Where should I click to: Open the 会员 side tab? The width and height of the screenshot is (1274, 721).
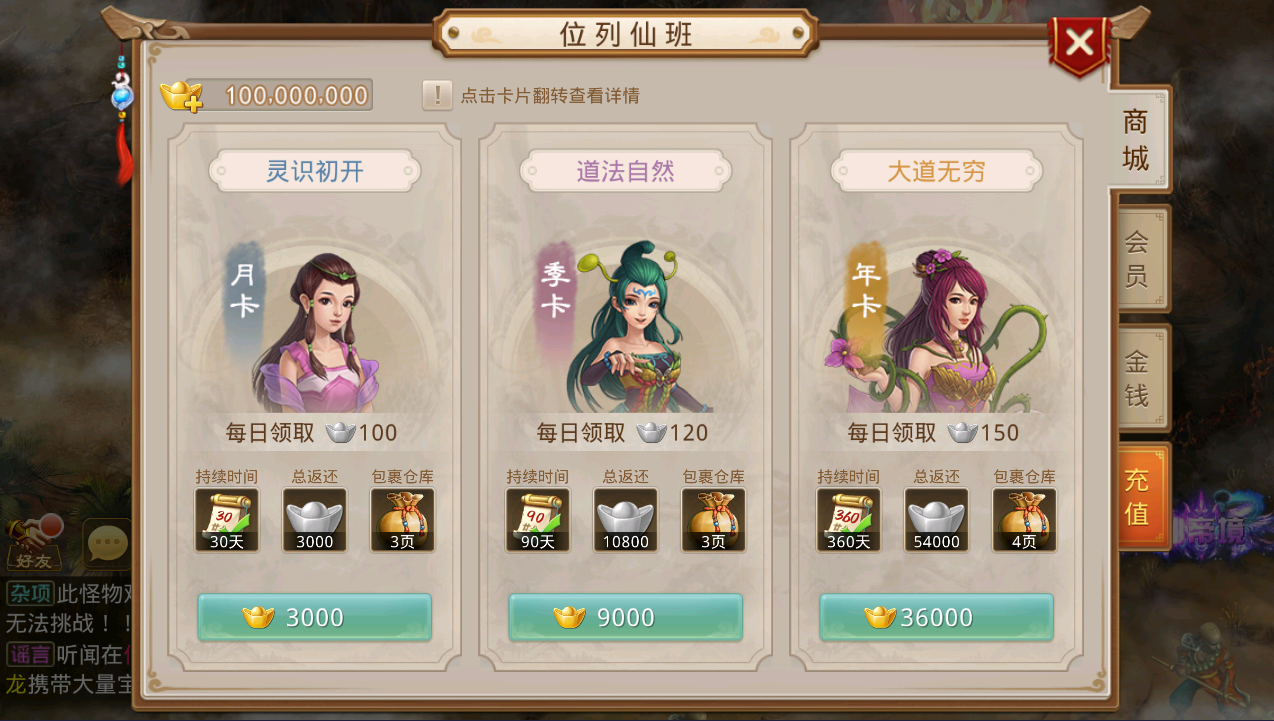tap(1140, 259)
